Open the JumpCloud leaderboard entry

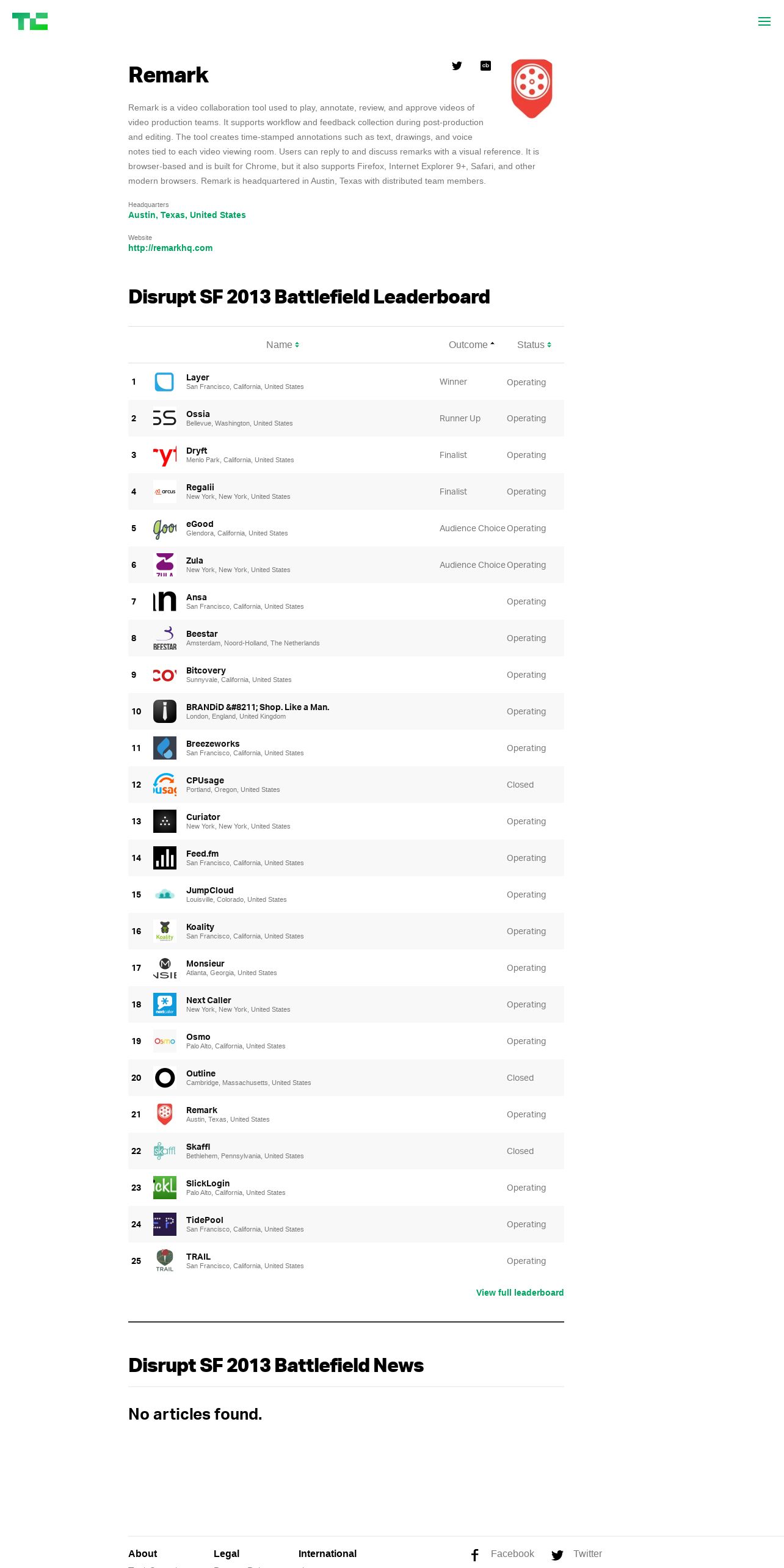(346, 895)
